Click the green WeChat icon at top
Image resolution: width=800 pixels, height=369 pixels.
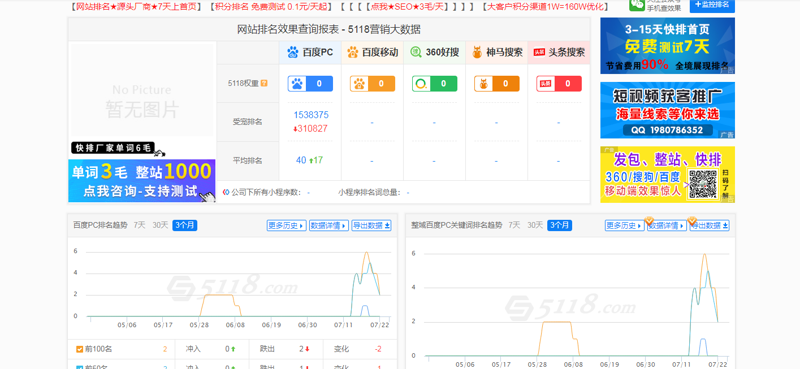point(636,4)
